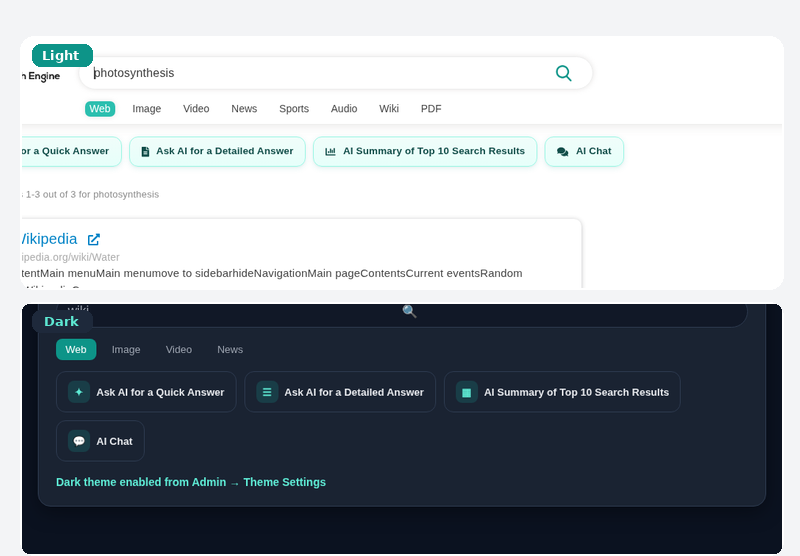Click Dark 'AI Summary of Top 10 Search Results'

[562, 392]
